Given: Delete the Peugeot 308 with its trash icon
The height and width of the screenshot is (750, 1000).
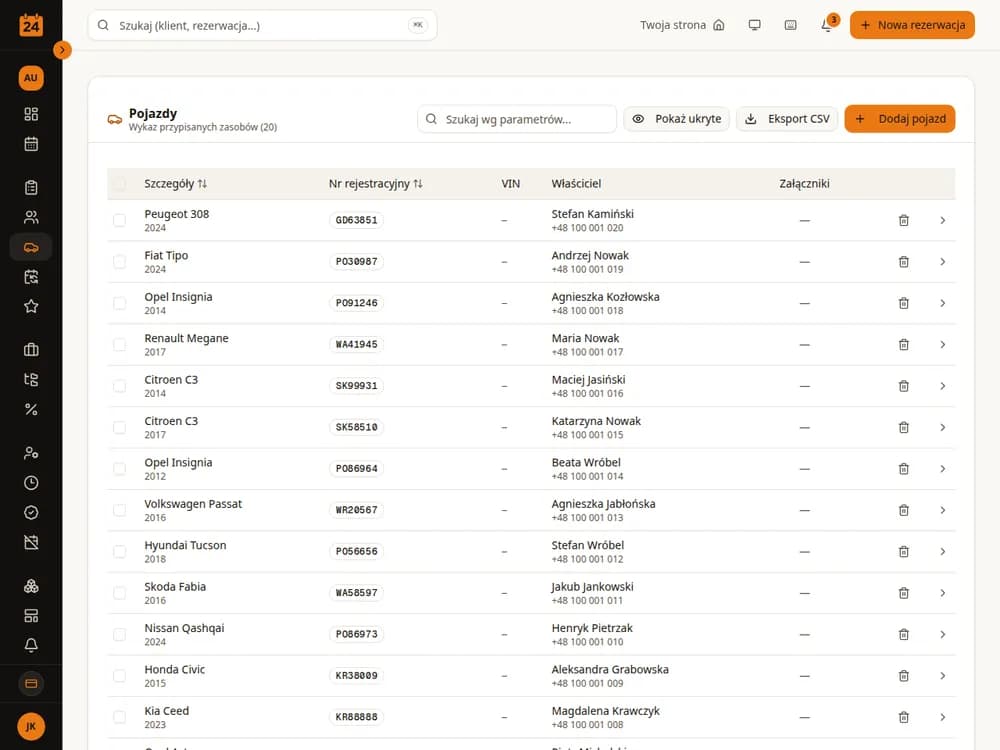Looking at the screenshot, I should [x=903, y=221].
